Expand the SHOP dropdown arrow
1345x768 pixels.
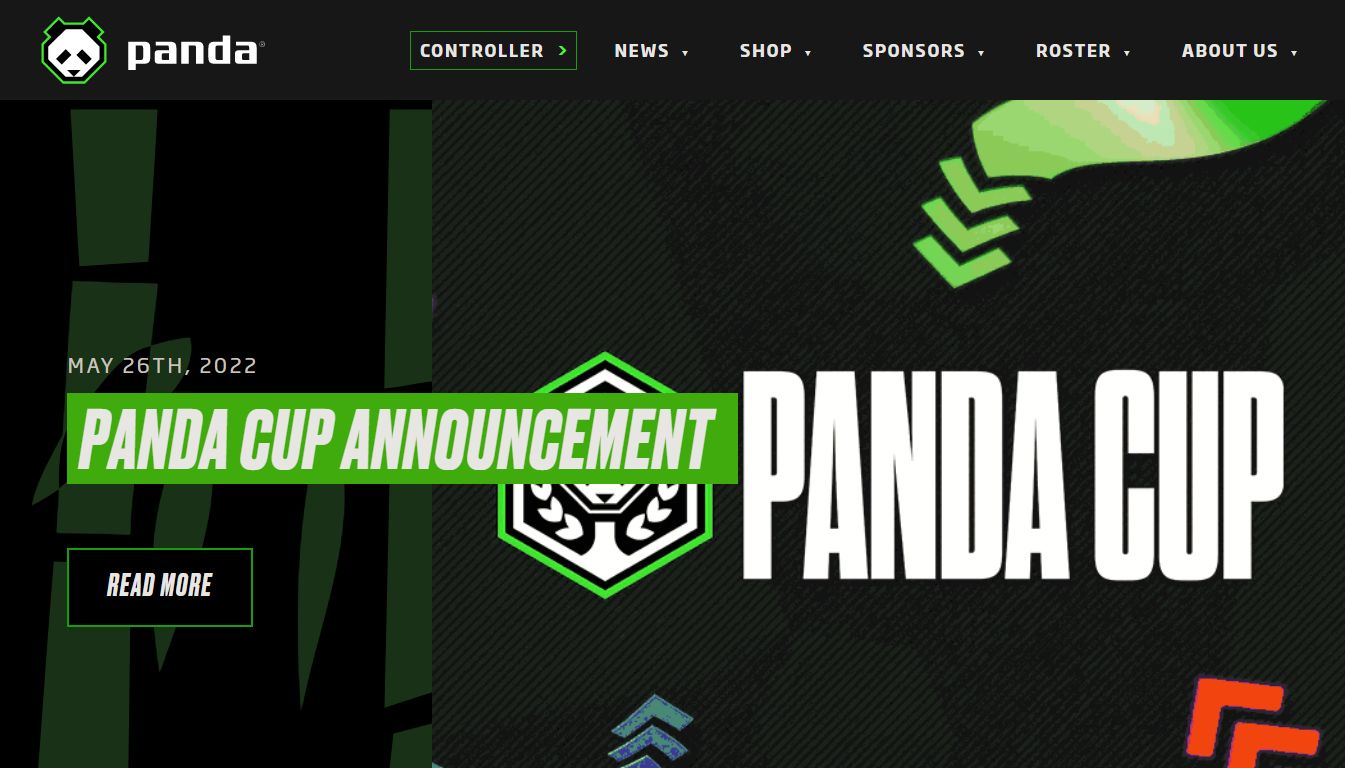(808, 53)
